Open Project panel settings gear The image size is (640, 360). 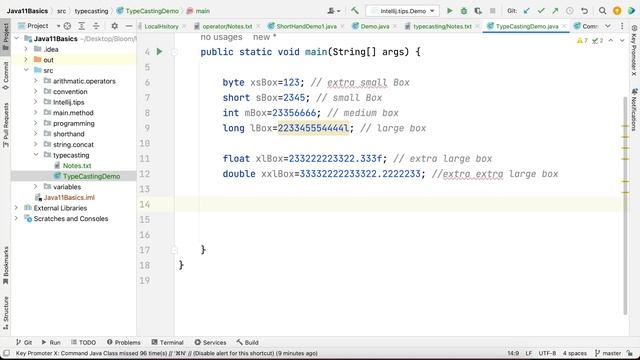point(115,26)
